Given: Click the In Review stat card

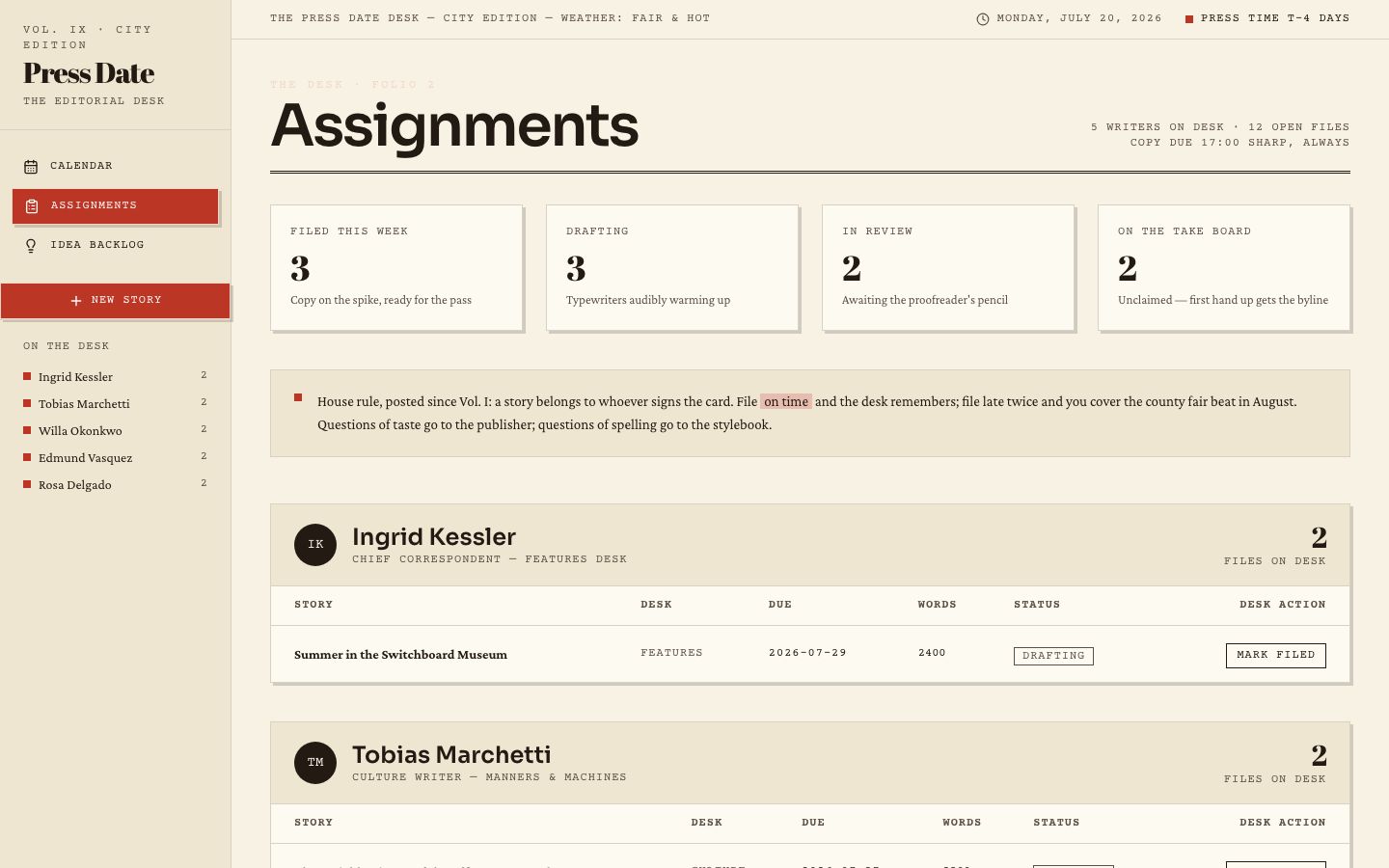Looking at the screenshot, I should point(948,267).
